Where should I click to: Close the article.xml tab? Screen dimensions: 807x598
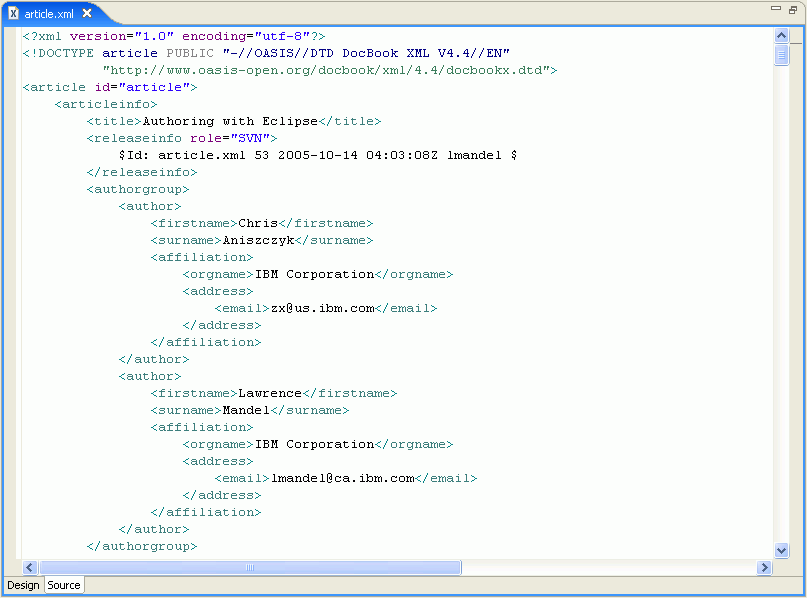(x=87, y=13)
